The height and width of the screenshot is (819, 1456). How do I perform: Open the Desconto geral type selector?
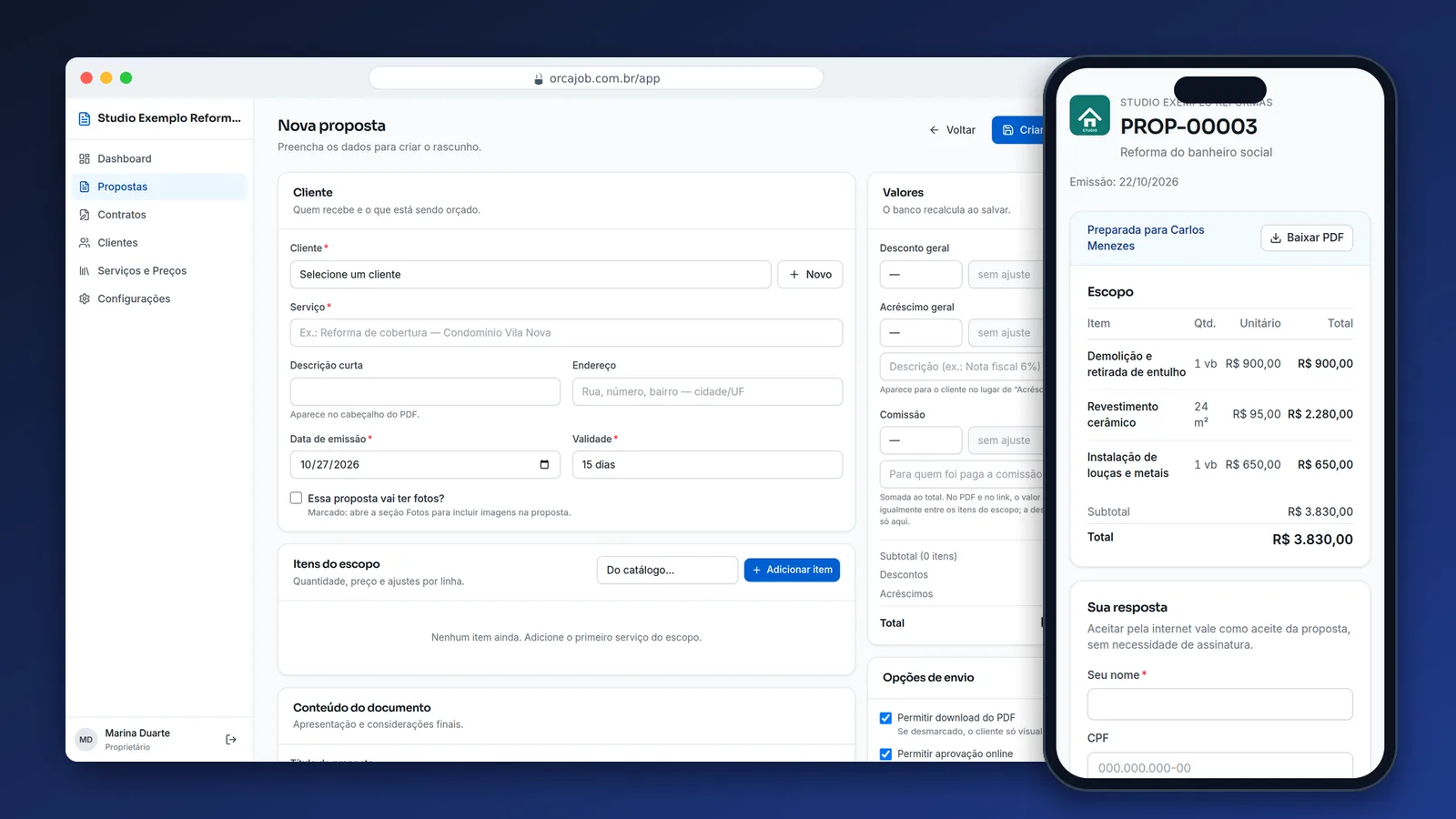921,275
